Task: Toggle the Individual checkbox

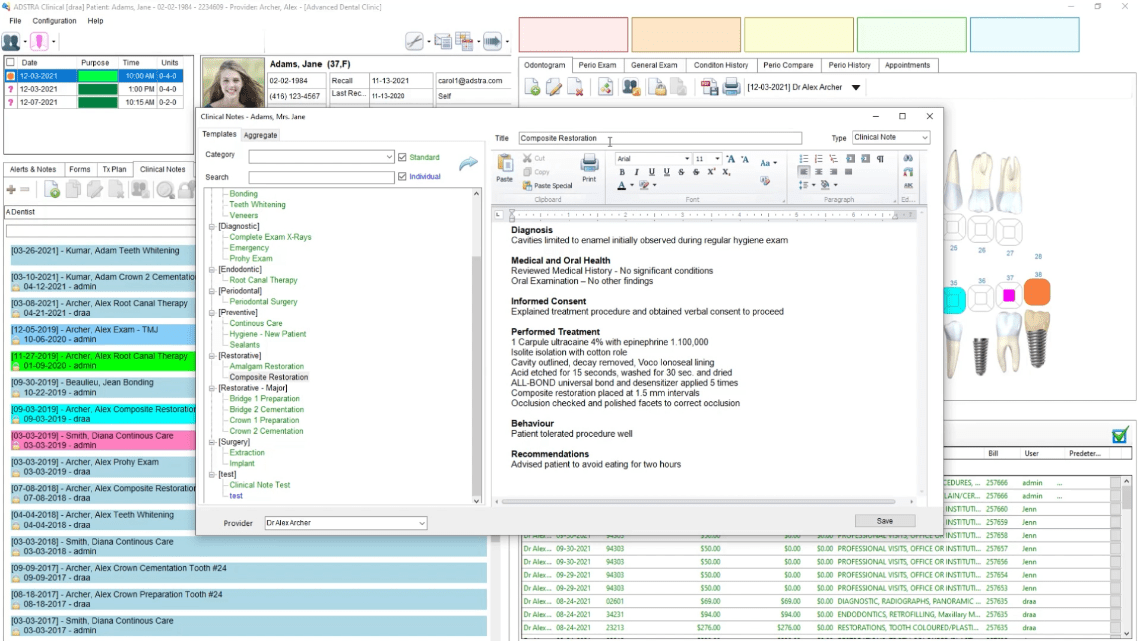Action: (402, 176)
